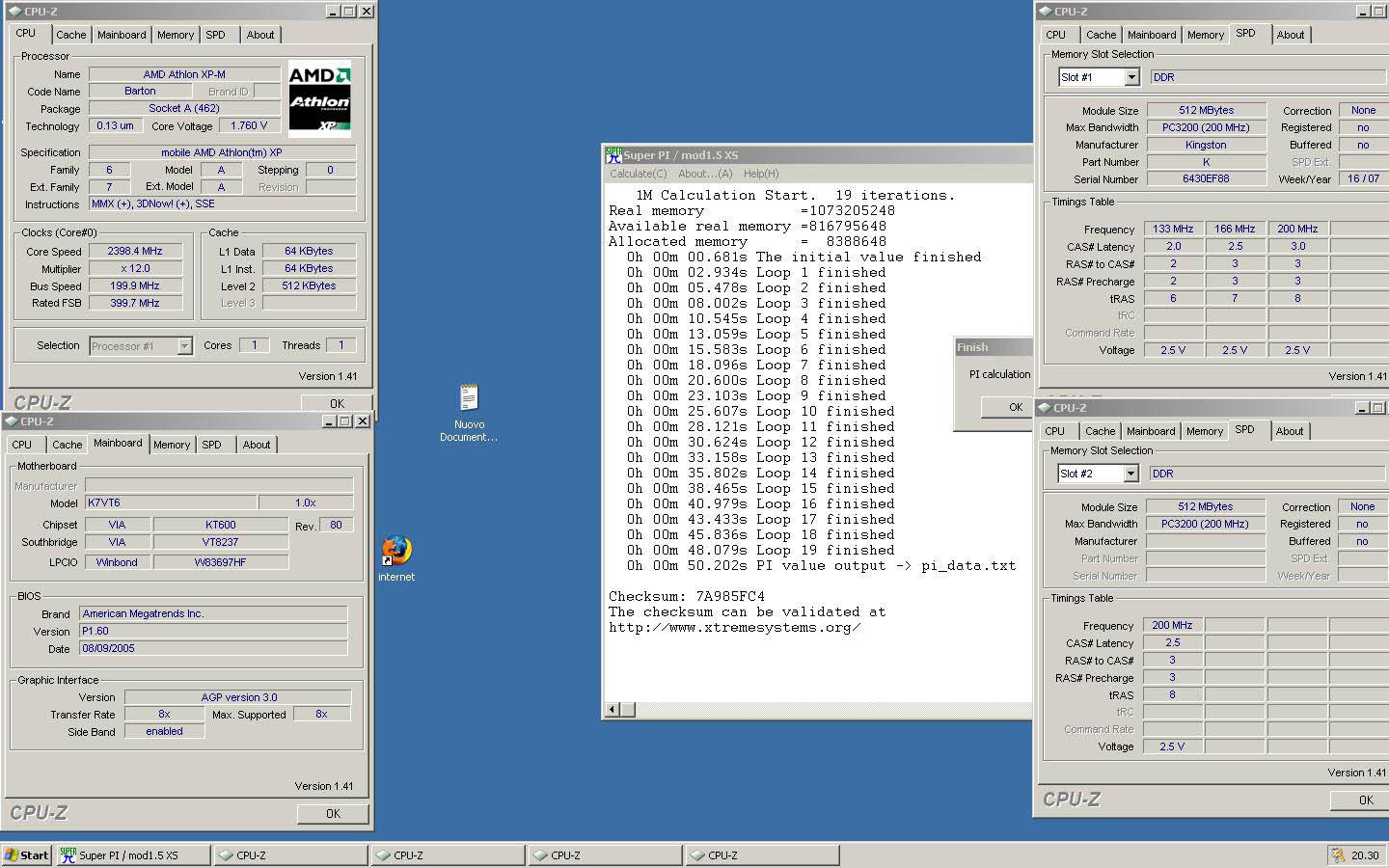Screen dimensions: 1389x868
Task: Click the serial number 6430EF88 field
Action: click(1206, 179)
